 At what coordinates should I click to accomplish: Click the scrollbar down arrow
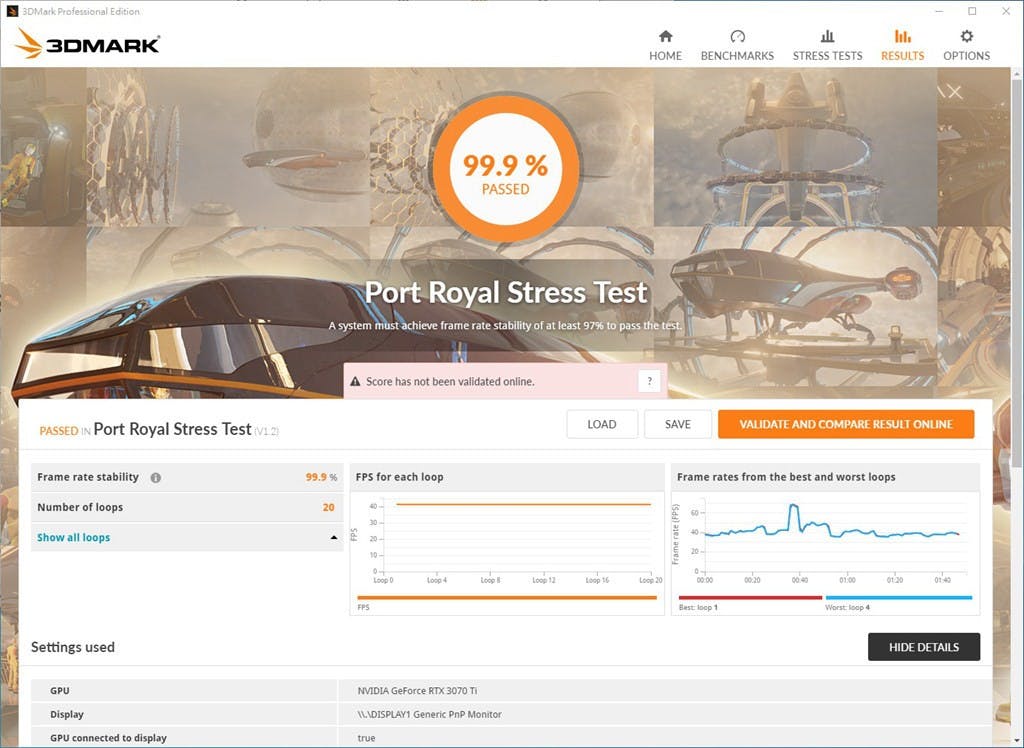(x=1017, y=740)
